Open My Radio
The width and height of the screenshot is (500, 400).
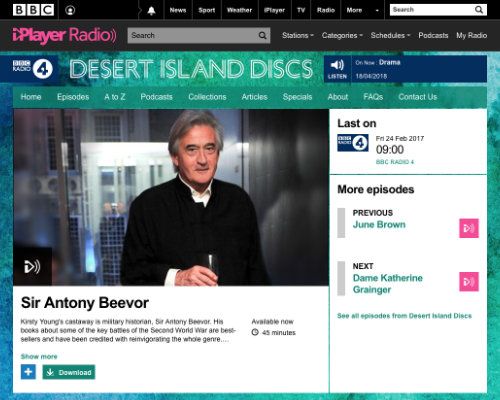pyautogui.click(x=471, y=35)
